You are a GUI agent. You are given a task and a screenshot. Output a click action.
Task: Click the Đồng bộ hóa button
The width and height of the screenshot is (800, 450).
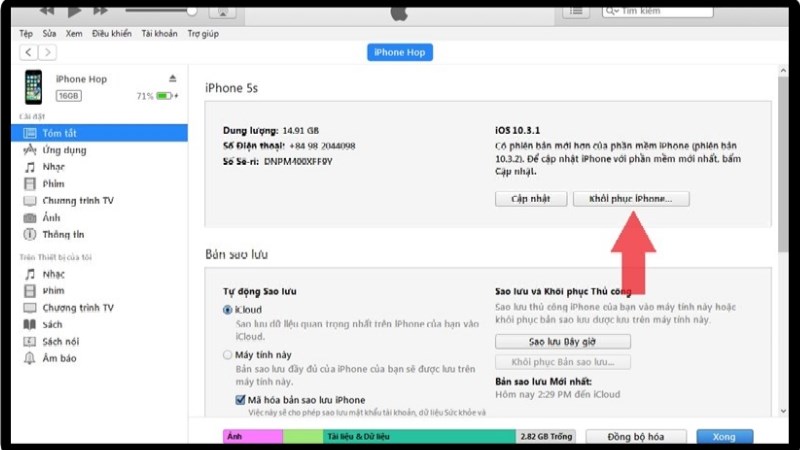click(636, 437)
